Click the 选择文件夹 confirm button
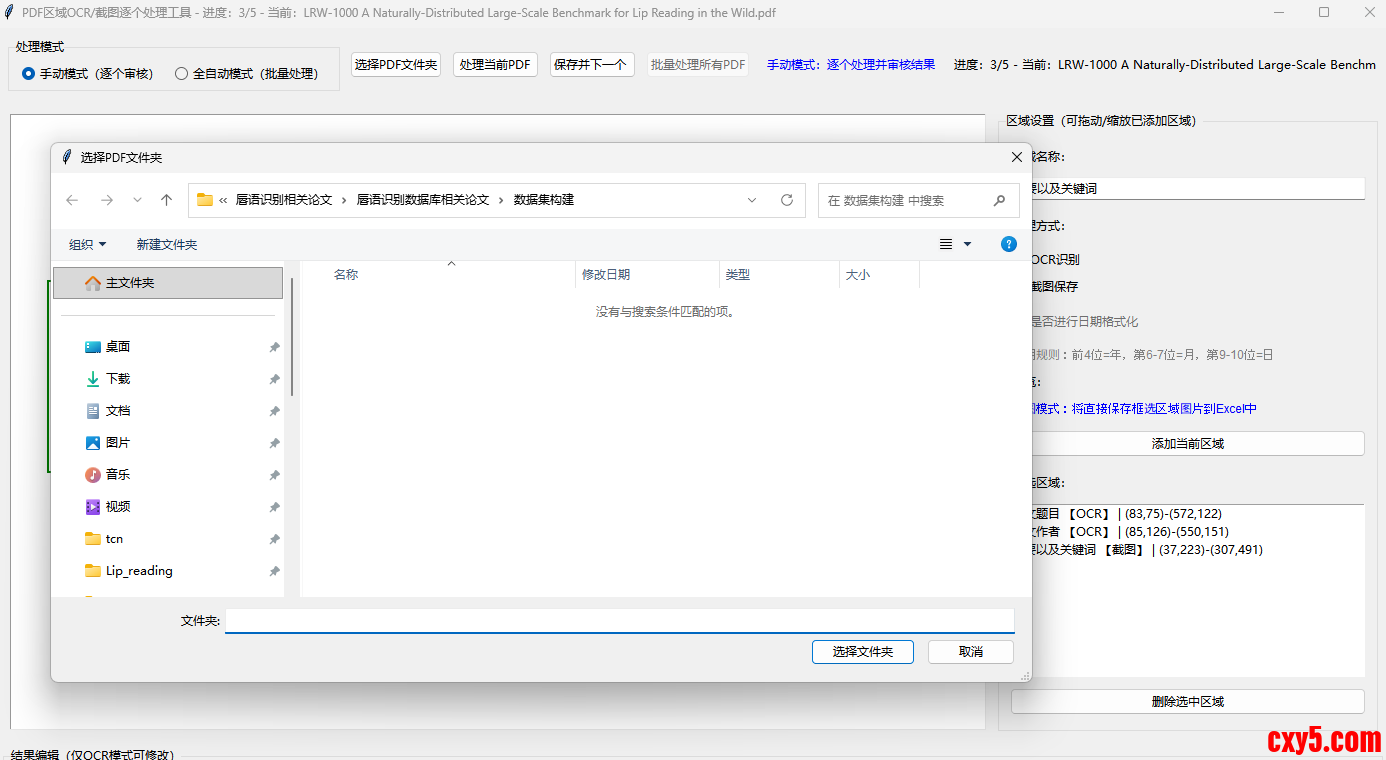1386x760 pixels. [862, 652]
